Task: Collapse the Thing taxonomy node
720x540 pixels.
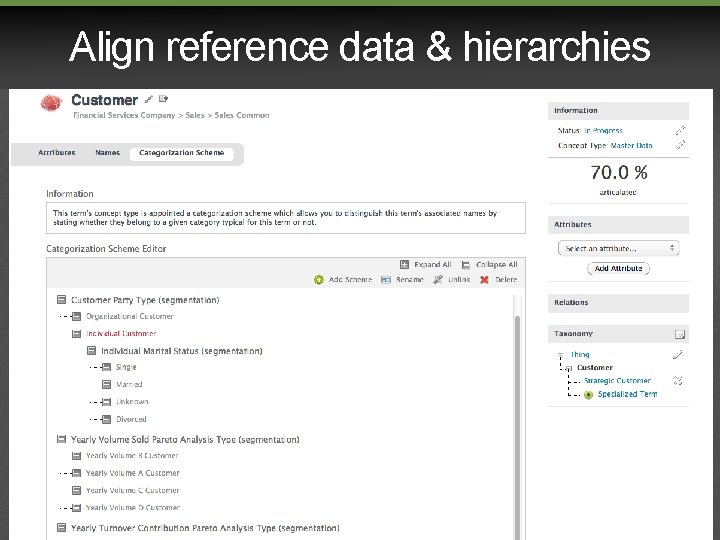Action: [x=560, y=355]
